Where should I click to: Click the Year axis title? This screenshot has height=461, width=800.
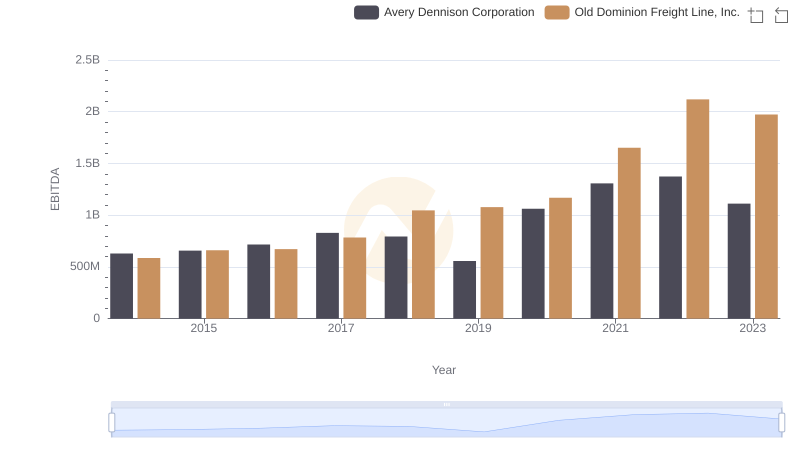point(444,370)
